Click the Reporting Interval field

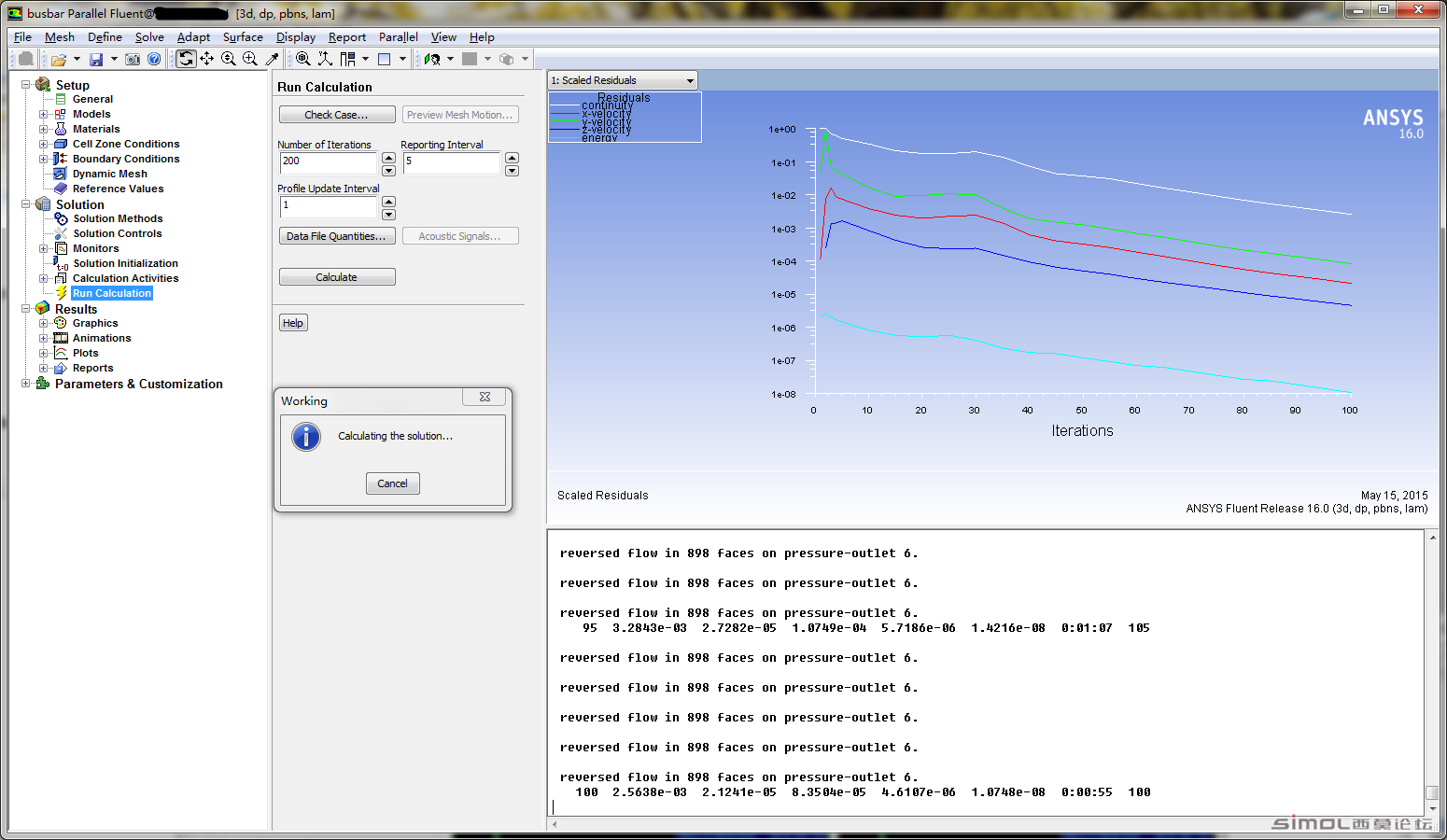[452, 163]
